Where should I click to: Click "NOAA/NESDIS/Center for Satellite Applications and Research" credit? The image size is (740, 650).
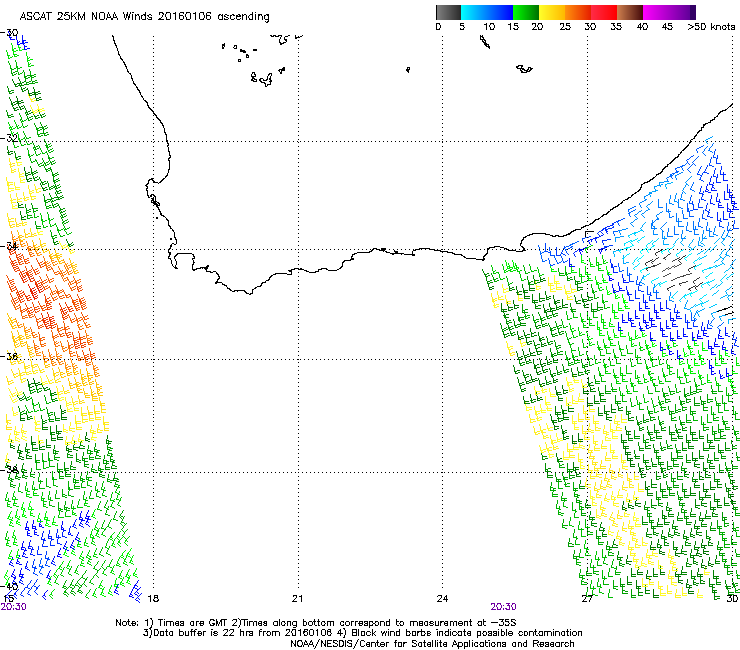click(432, 644)
